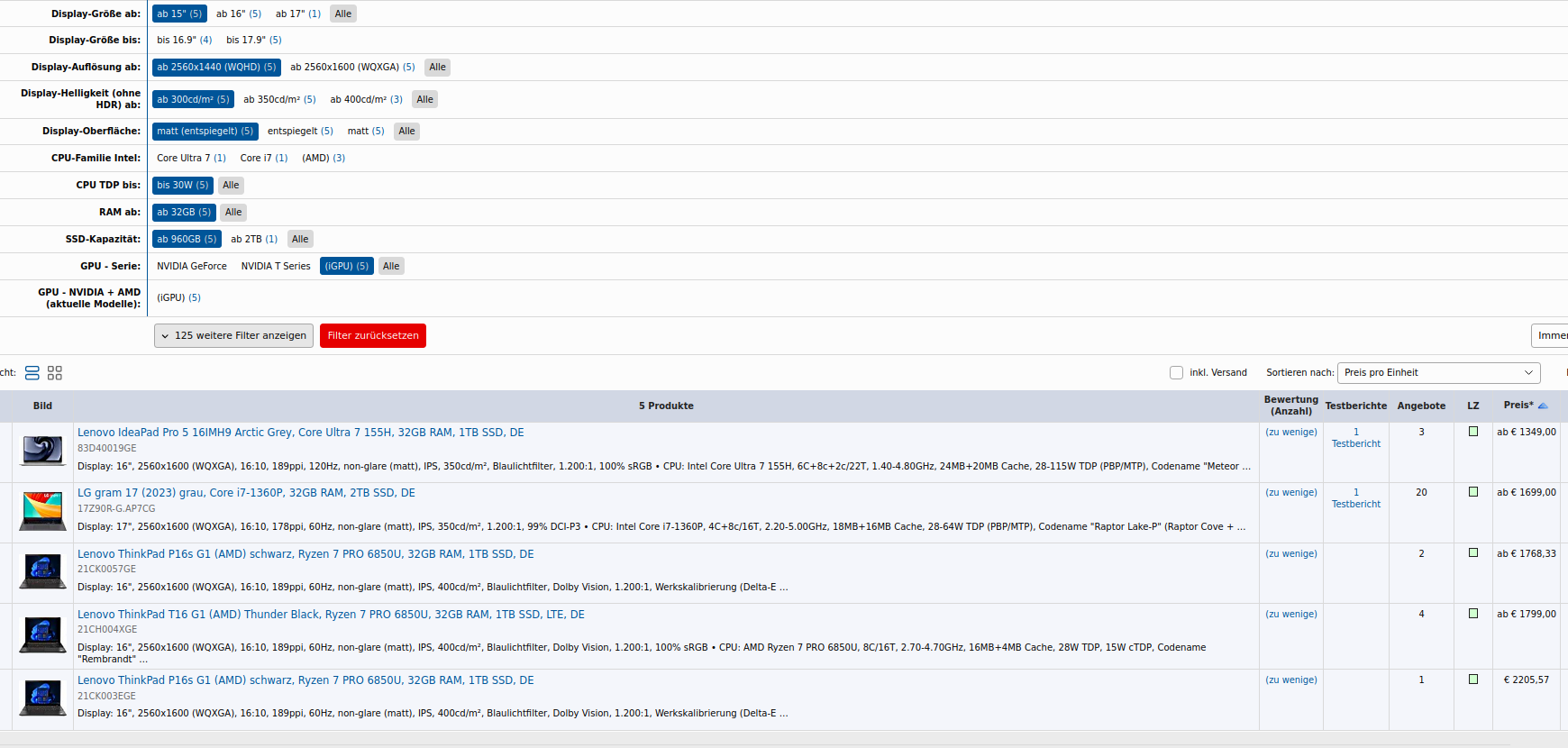The width and height of the screenshot is (1568, 748).
Task: Toggle ab 2560x1440 (WQHD) resolution filter
Action: 216,67
